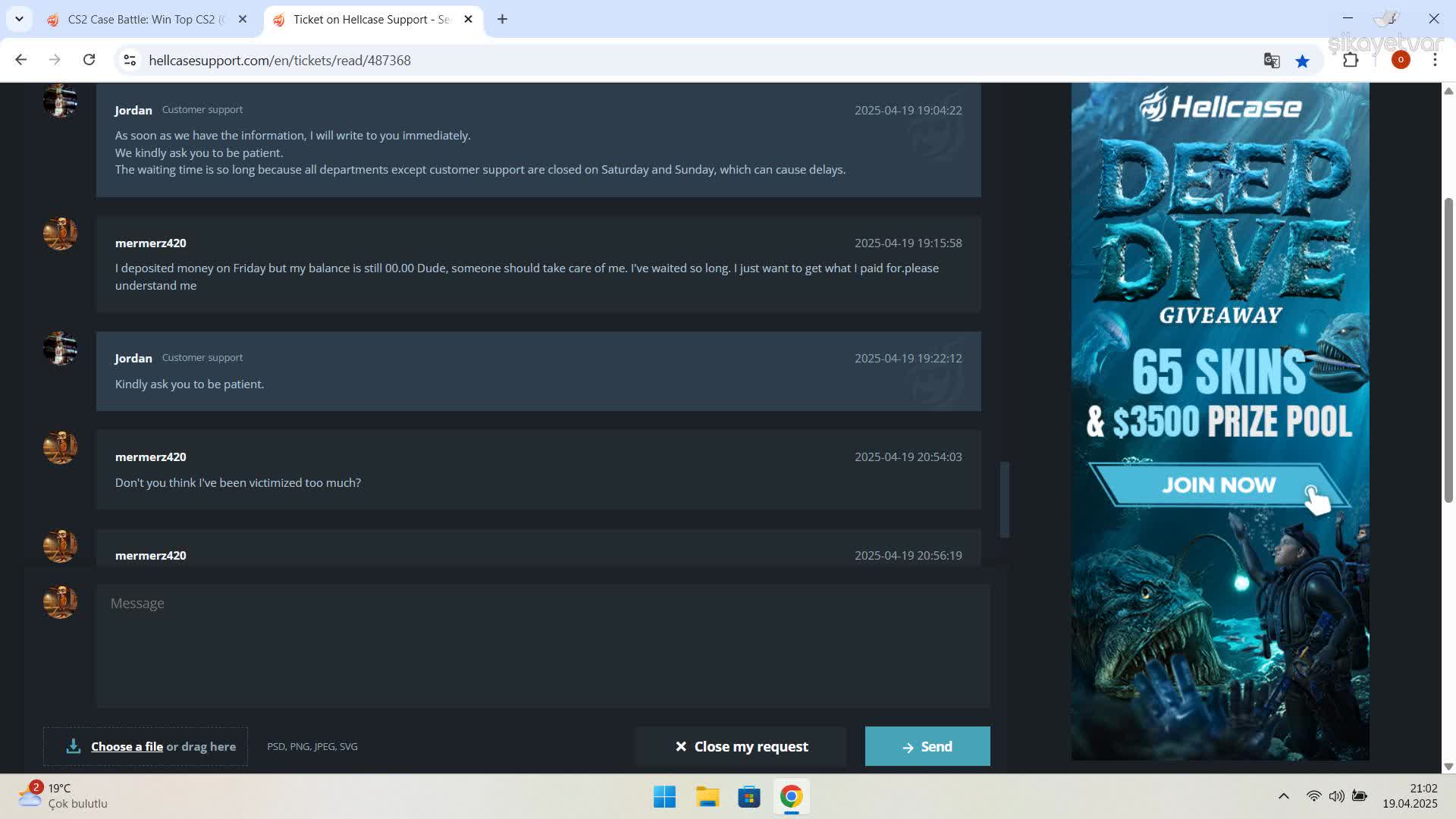Open Chrome three-dot menu

1435,60
